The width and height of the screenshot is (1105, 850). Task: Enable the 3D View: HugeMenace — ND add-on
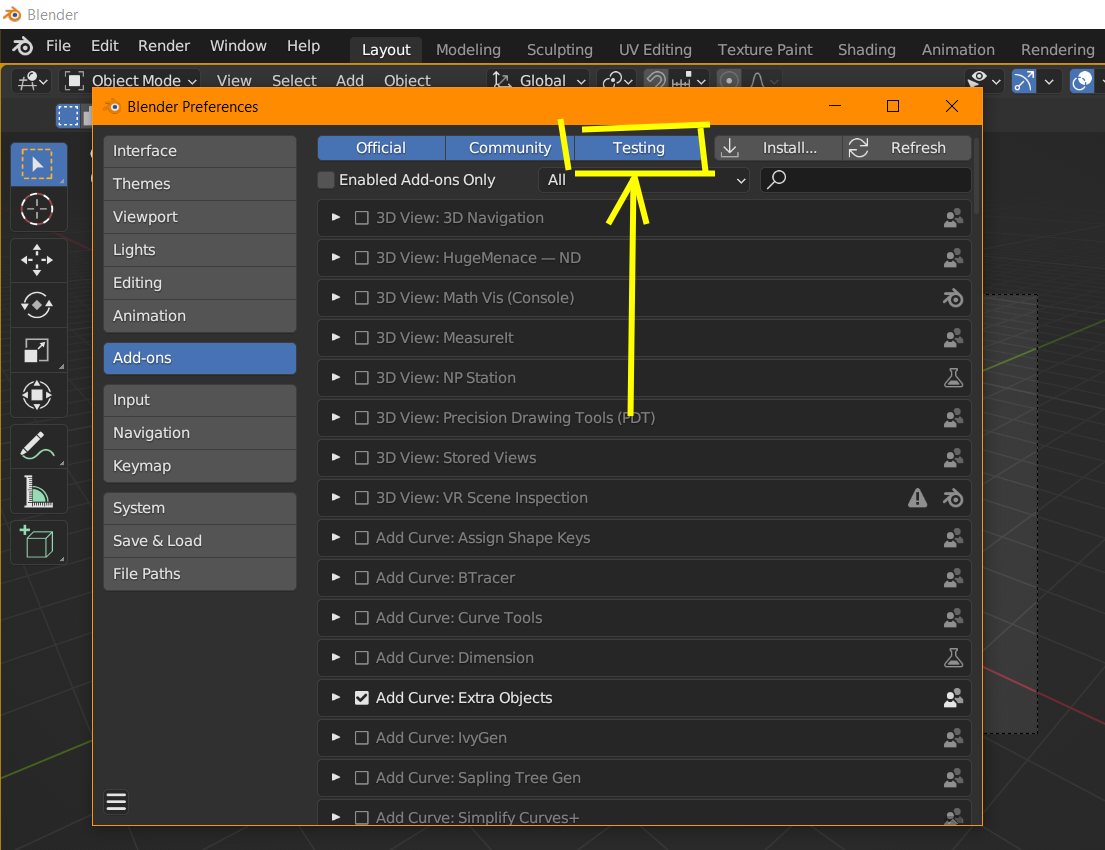pos(362,258)
